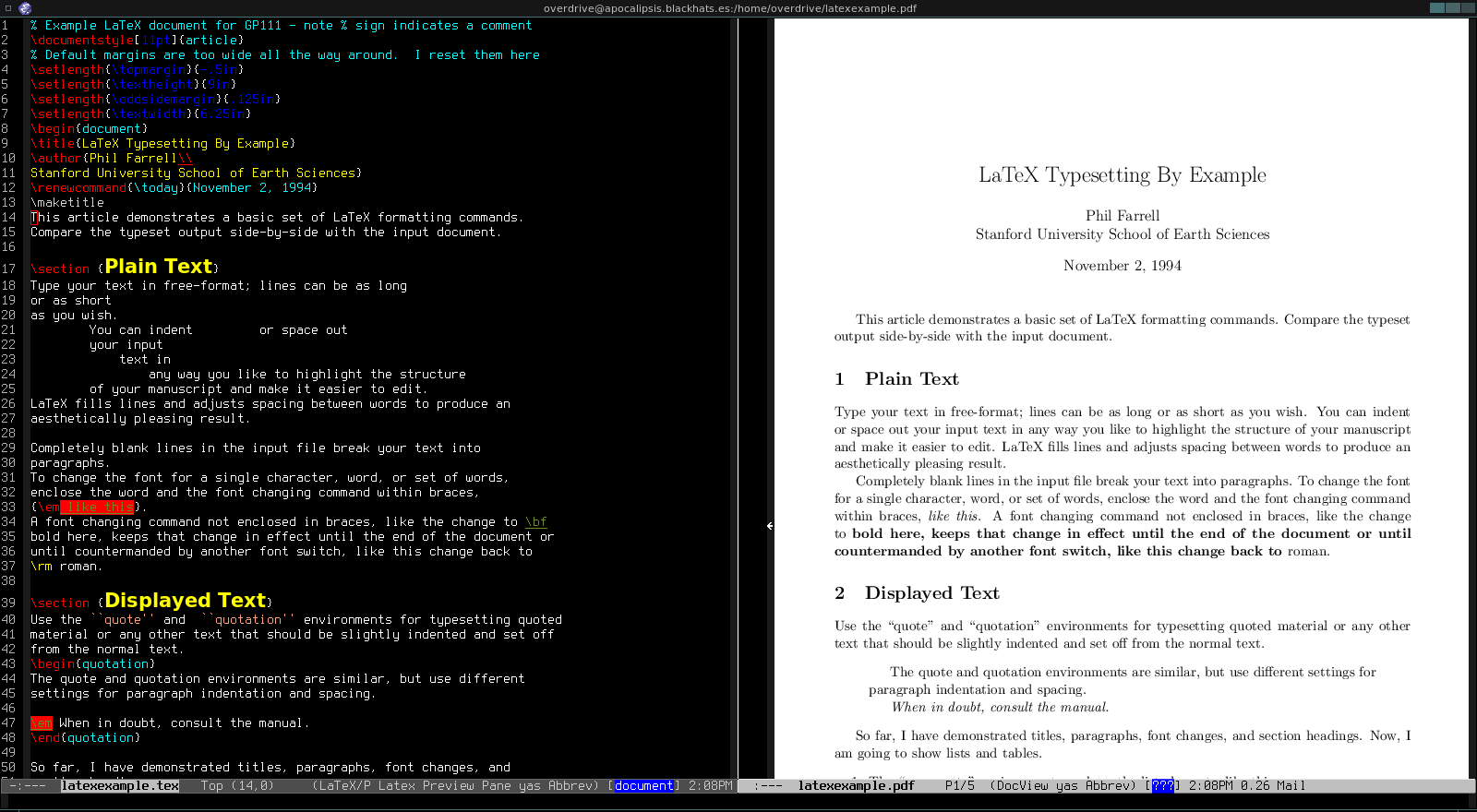
Task: Toggle the Abbrev minor mode in tex mode line
Action: click(570, 786)
